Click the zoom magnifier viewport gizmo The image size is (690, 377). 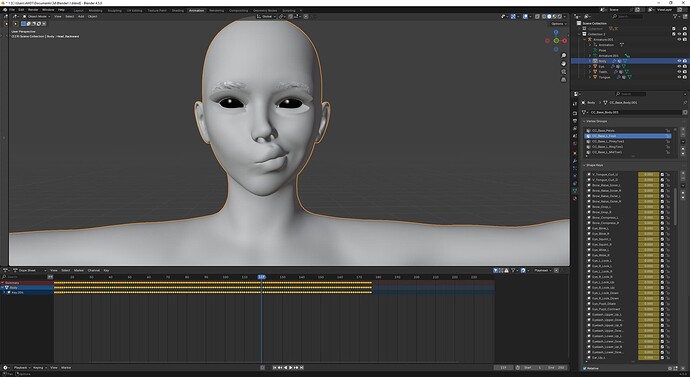click(563, 56)
